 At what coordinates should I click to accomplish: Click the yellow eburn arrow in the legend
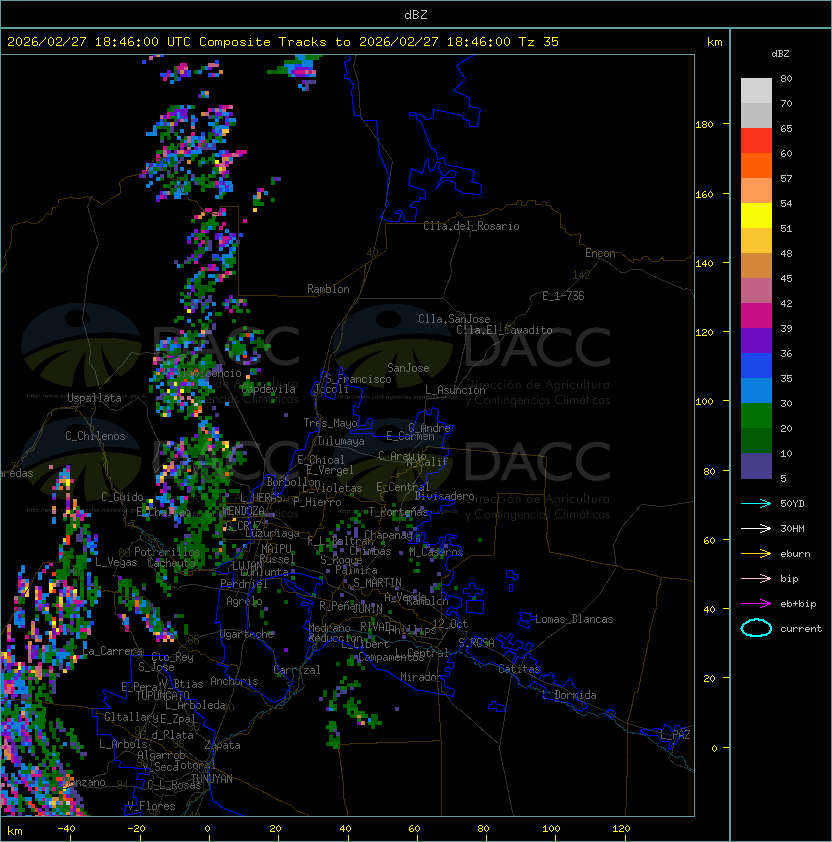tap(756, 553)
